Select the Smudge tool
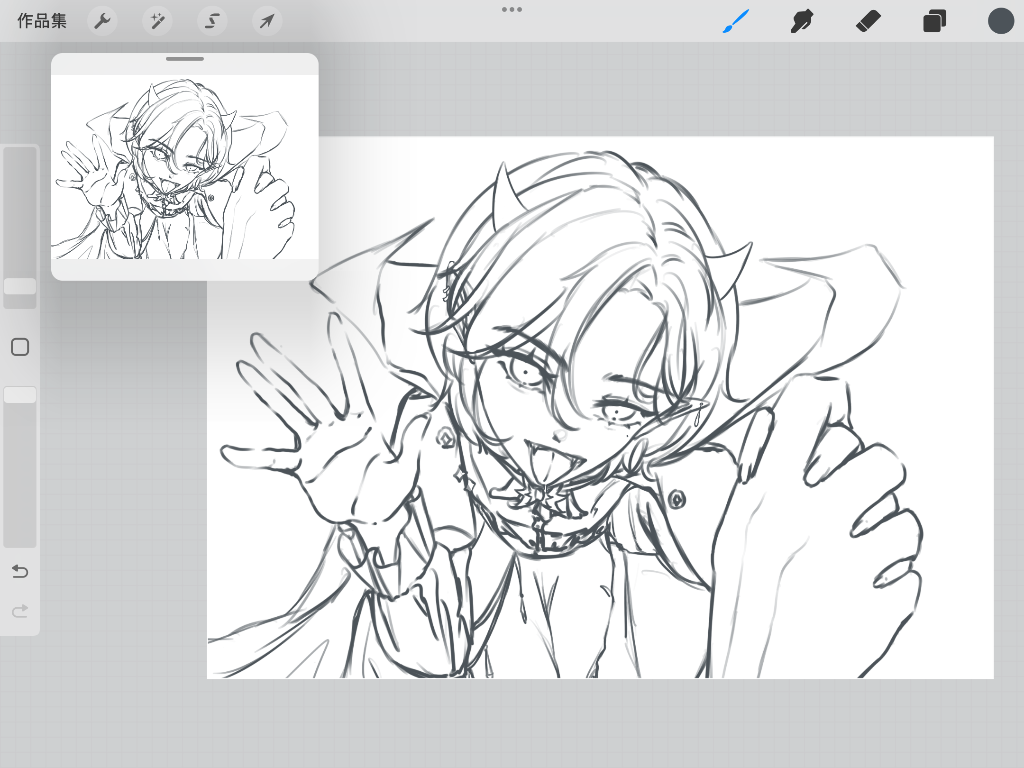Viewport: 1024px width, 768px height. pyautogui.click(x=801, y=21)
